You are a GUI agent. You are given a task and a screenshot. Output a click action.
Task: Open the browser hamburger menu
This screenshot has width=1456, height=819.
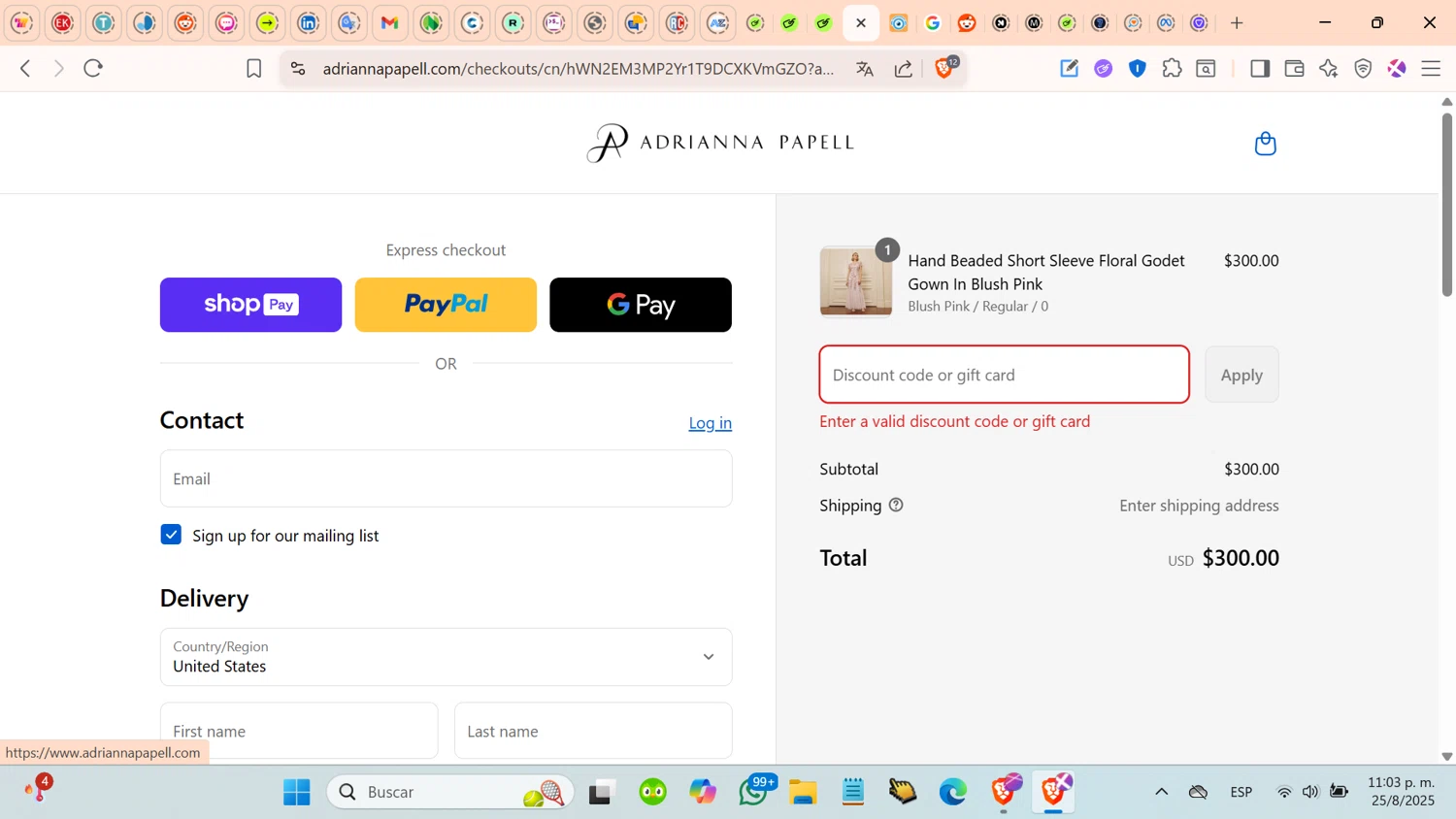pyautogui.click(x=1431, y=68)
